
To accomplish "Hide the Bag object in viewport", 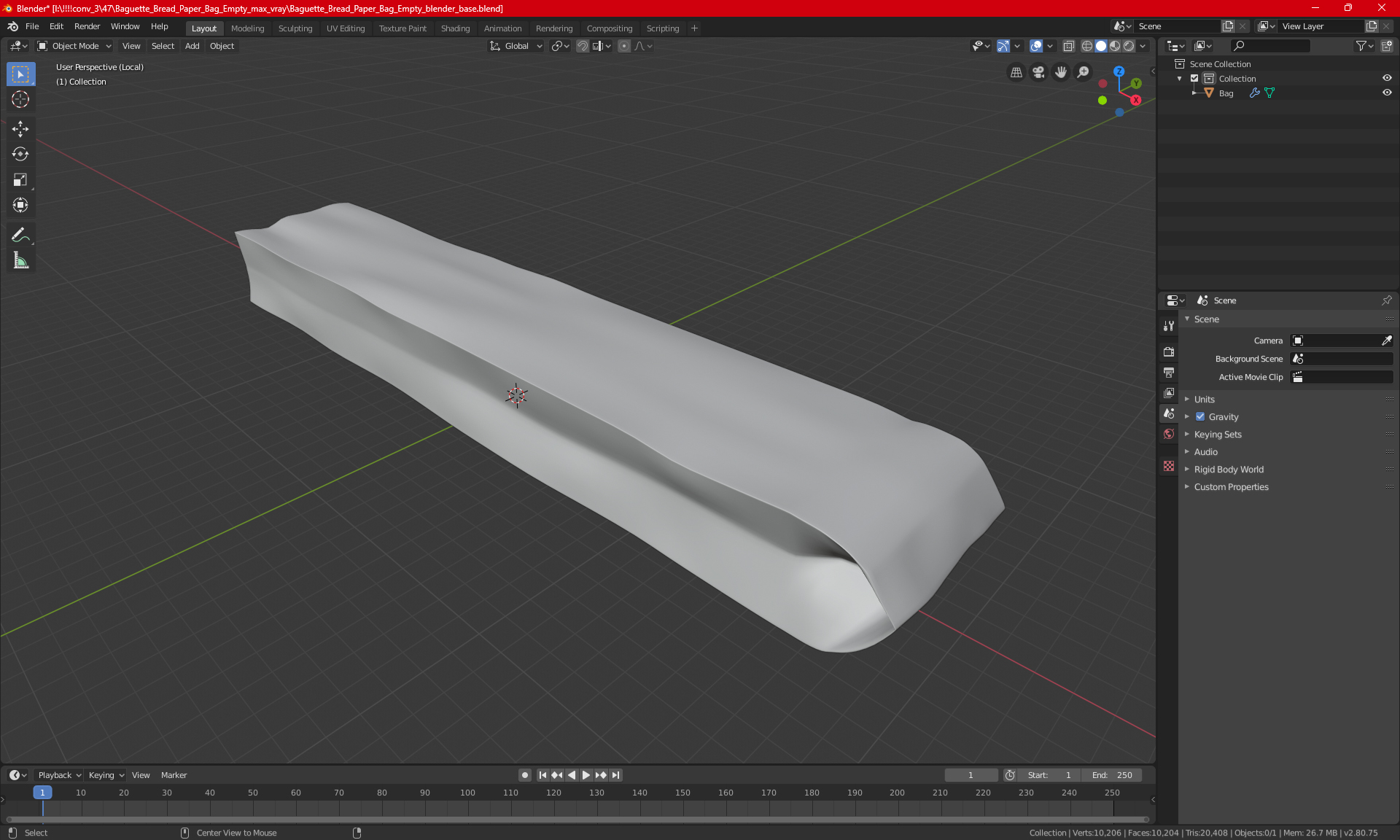I will (x=1386, y=93).
